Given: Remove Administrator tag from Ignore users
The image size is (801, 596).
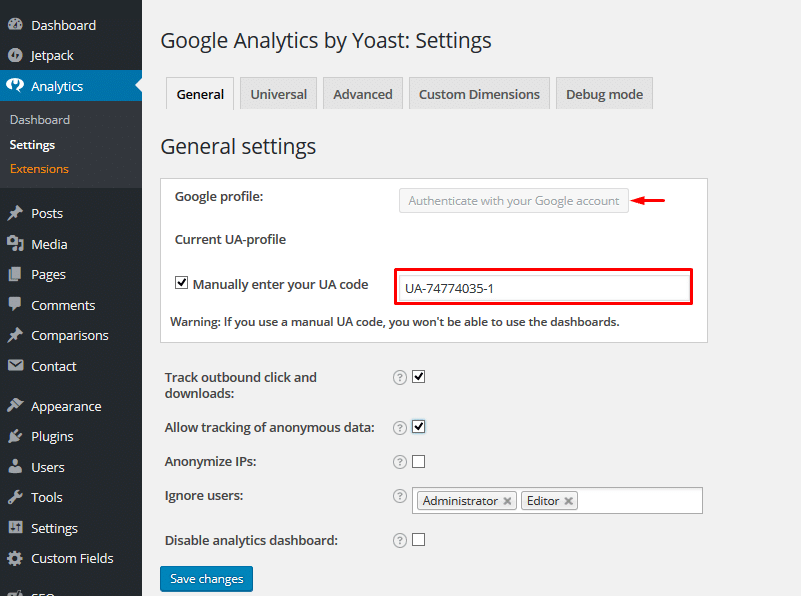Looking at the screenshot, I should (x=507, y=501).
